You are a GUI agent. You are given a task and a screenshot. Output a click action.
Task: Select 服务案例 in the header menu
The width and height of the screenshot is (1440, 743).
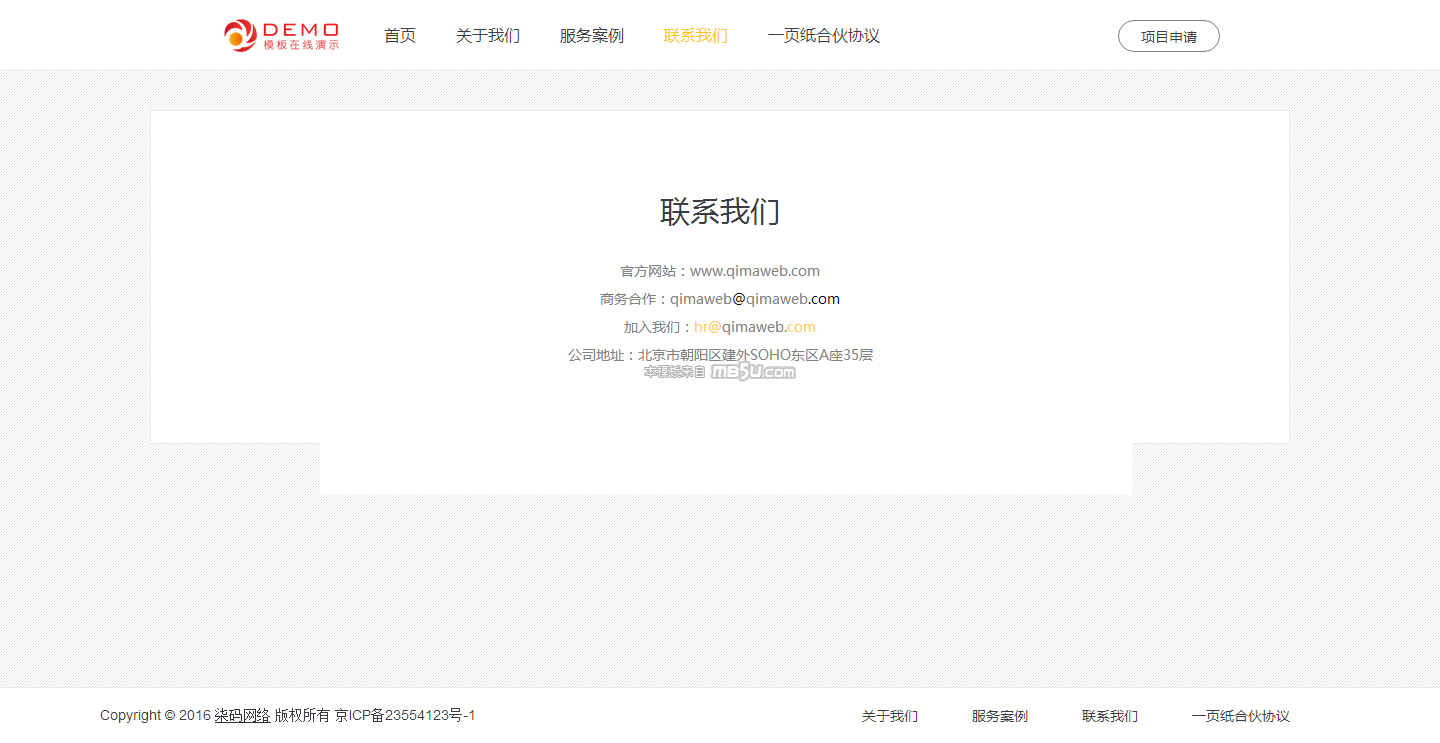[x=592, y=36]
